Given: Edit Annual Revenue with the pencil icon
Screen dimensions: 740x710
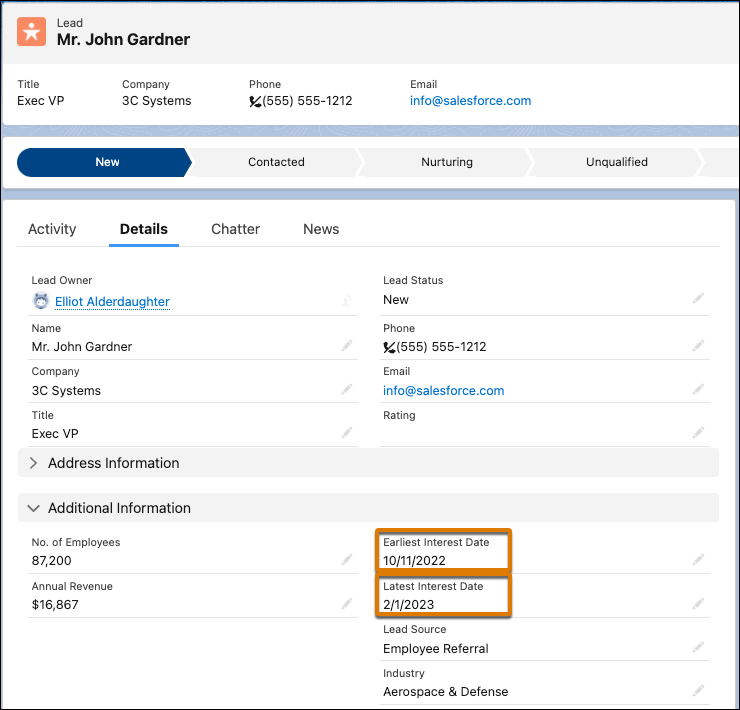Looking at the screenshot, I should (x=347, y=603).
